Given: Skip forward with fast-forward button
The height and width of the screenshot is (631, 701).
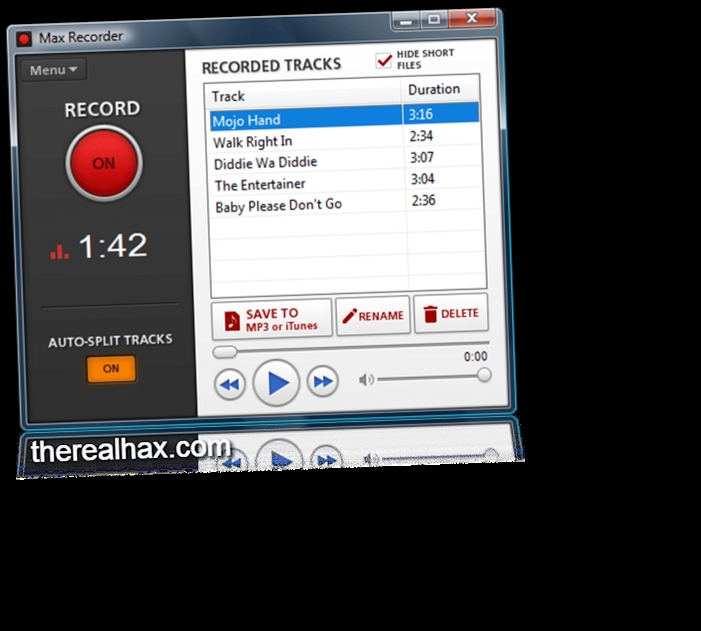Looking at the screenshot, I should 323,381.
